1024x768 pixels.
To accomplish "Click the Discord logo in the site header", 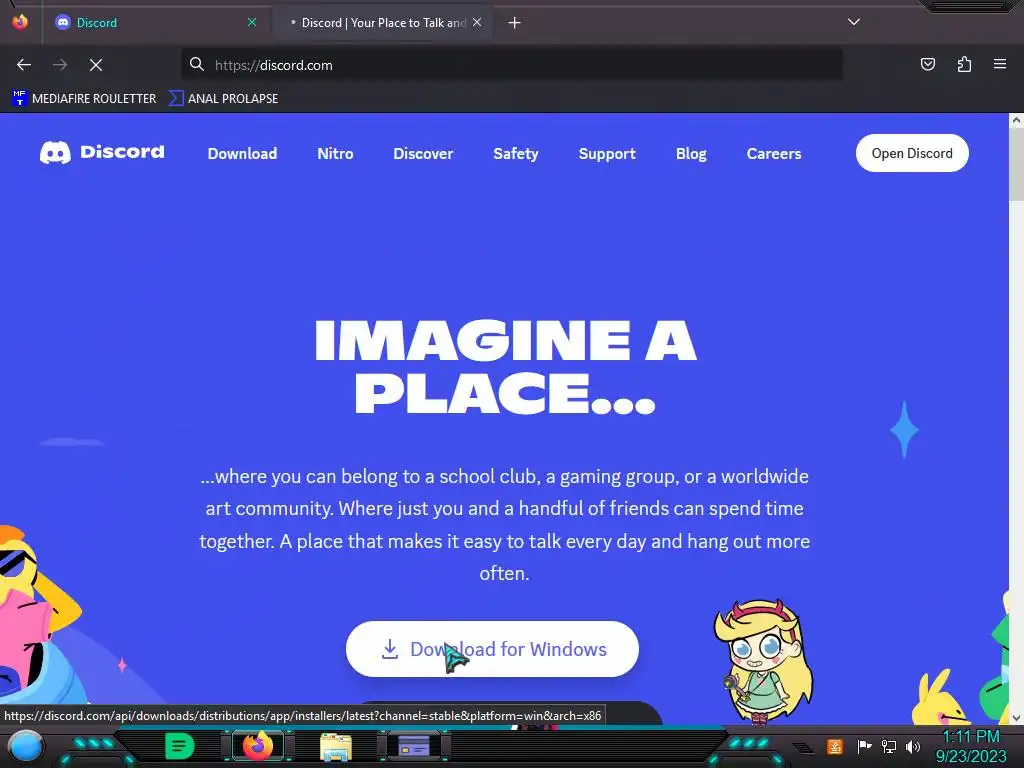I will pos(102,152).
